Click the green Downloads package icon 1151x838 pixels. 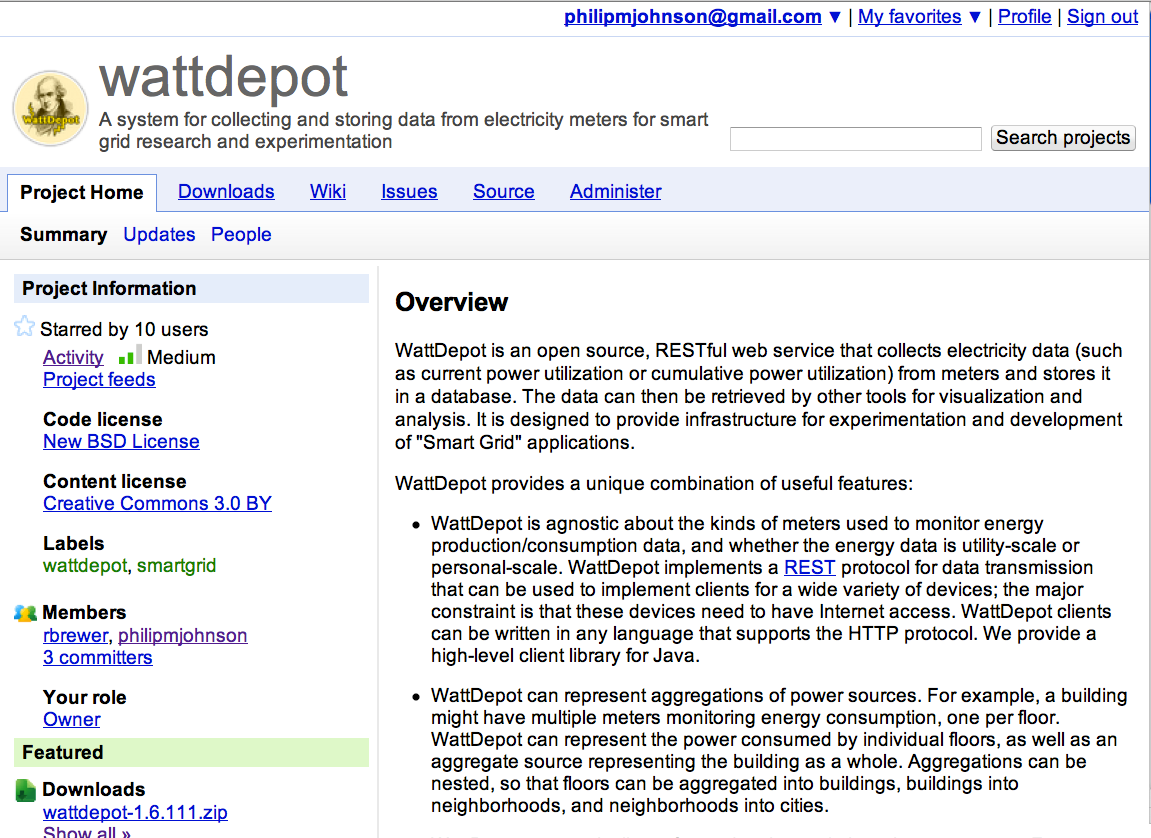(26, 790)
